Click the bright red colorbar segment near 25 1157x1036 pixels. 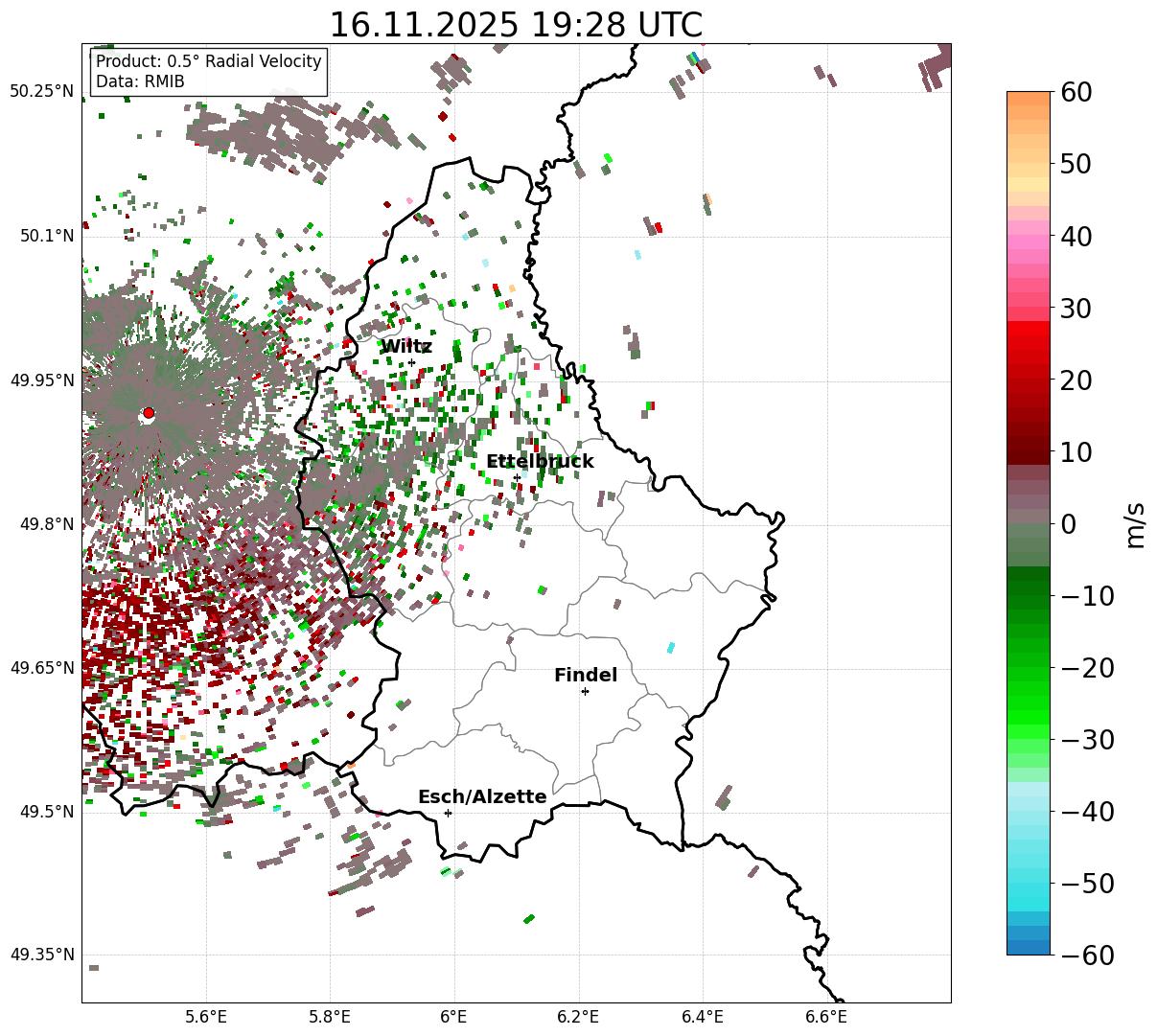tap(1029, 343)
